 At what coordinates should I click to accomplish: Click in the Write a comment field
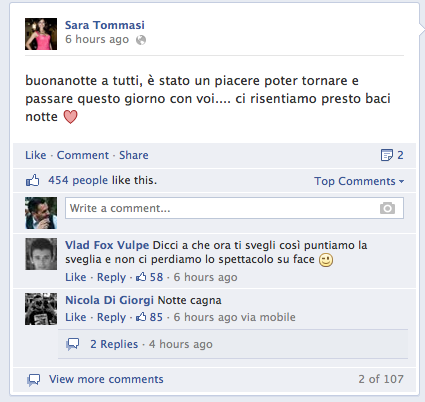(x=234, y=208)
